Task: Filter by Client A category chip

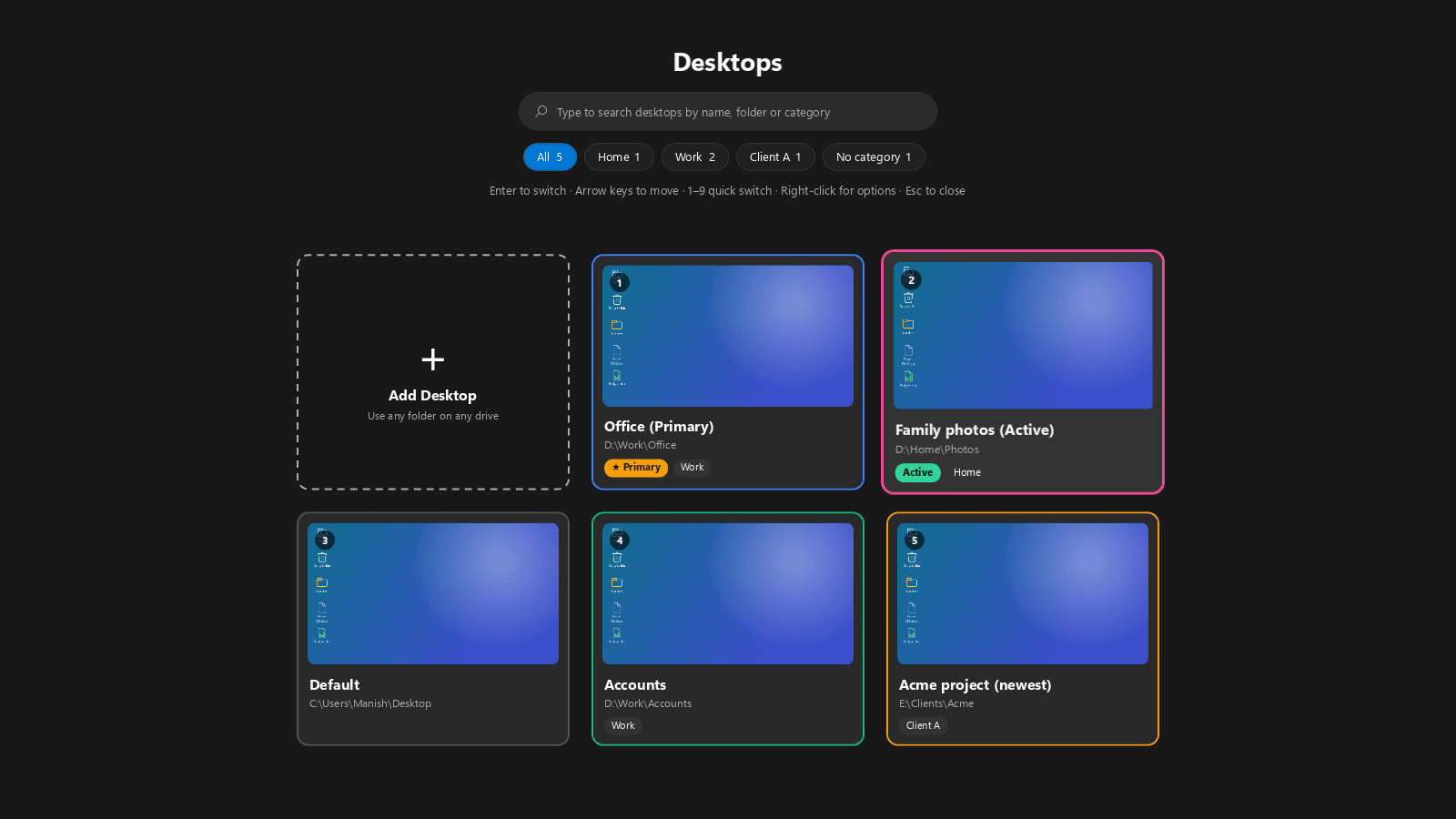Action: pyautogui.click(x=775, y=157)
